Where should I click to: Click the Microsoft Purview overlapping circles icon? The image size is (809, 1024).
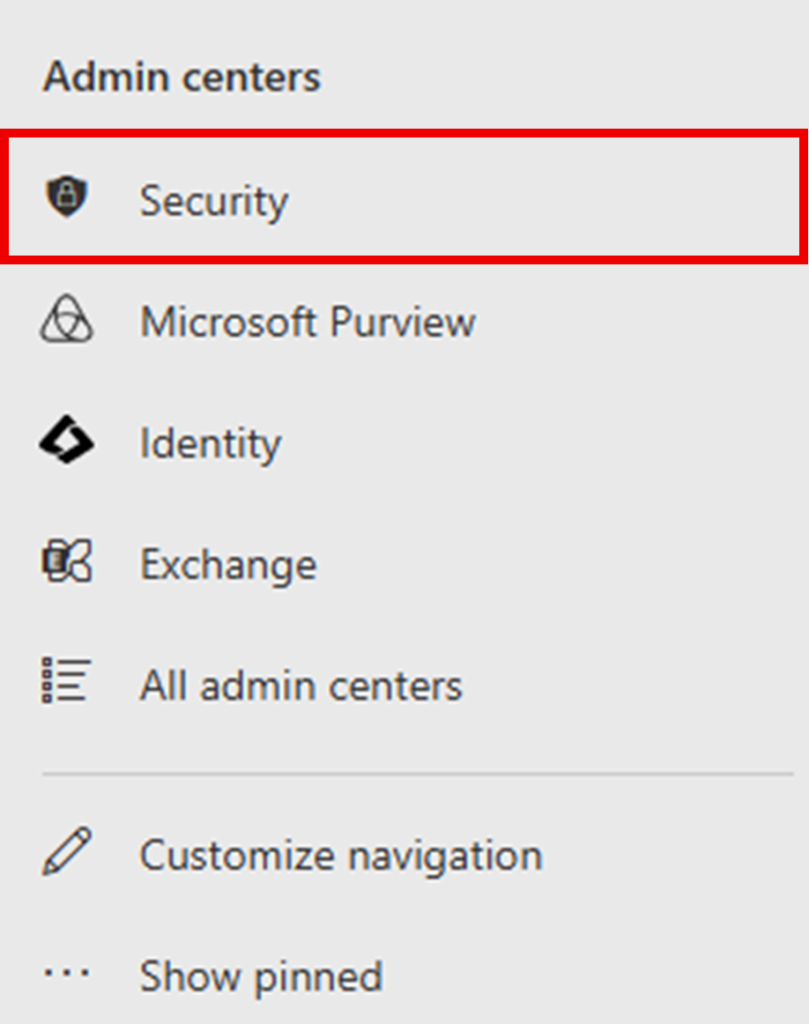[67, 319]
